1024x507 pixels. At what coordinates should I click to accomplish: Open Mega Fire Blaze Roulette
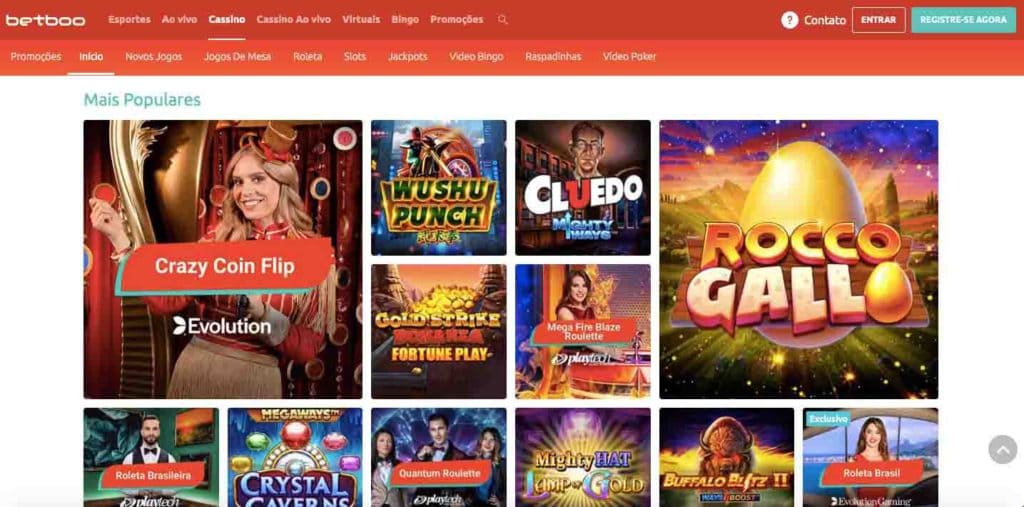click(583, 331)
